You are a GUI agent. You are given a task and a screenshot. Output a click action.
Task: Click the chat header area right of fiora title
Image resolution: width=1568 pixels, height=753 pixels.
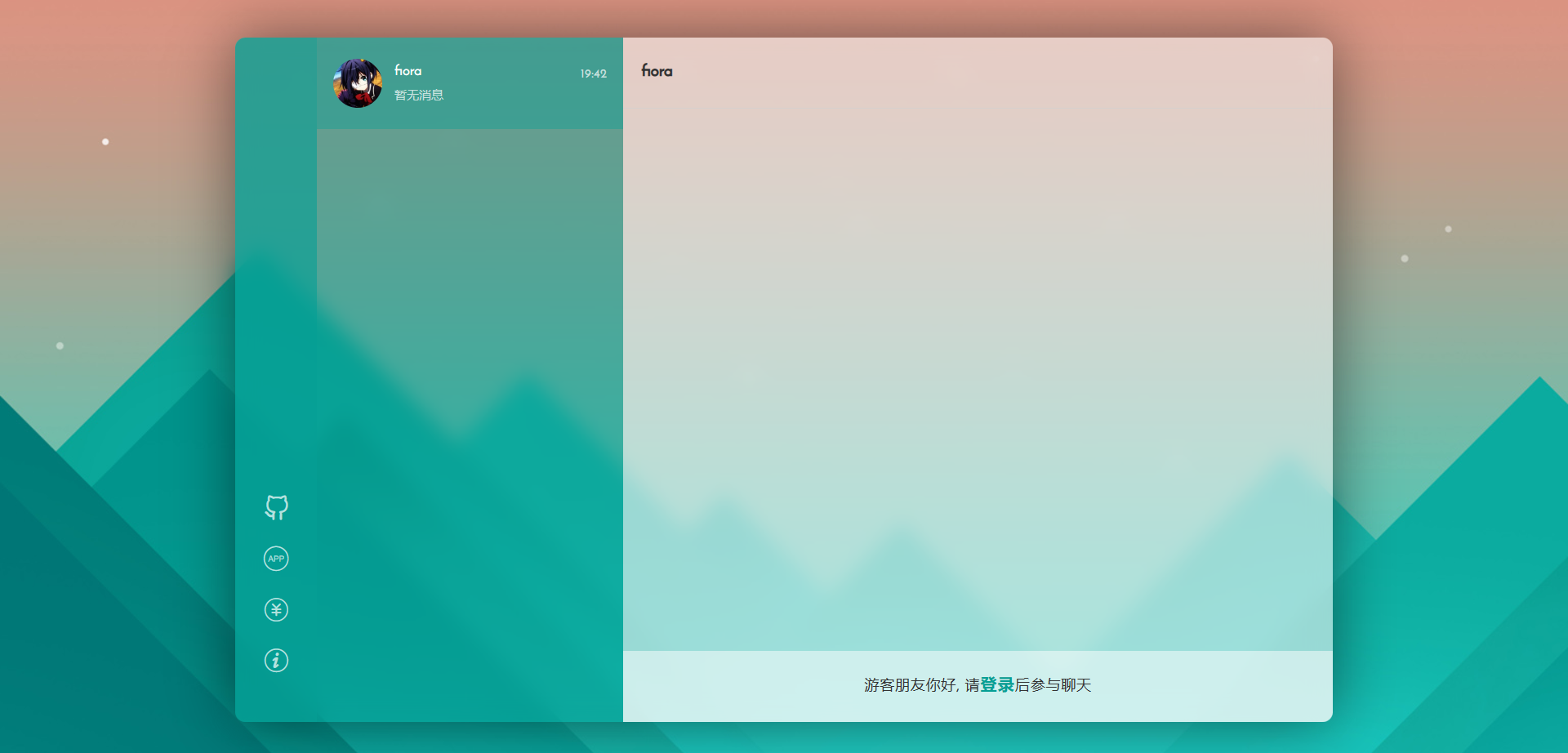(x=980, y=71)
